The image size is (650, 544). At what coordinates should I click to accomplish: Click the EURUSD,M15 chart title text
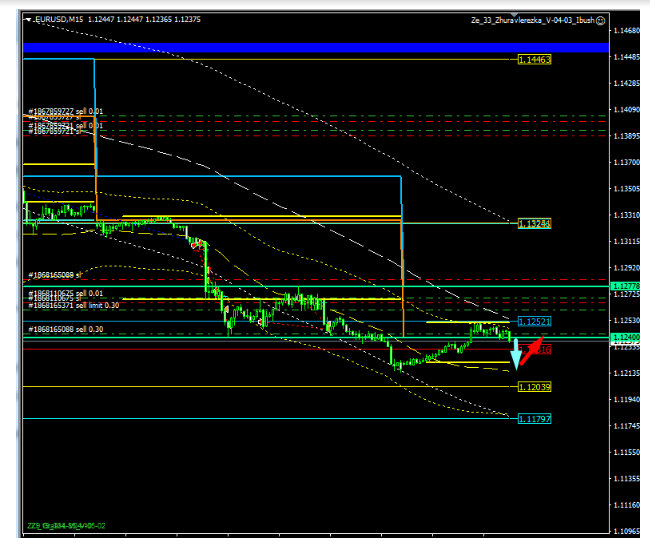58,19
